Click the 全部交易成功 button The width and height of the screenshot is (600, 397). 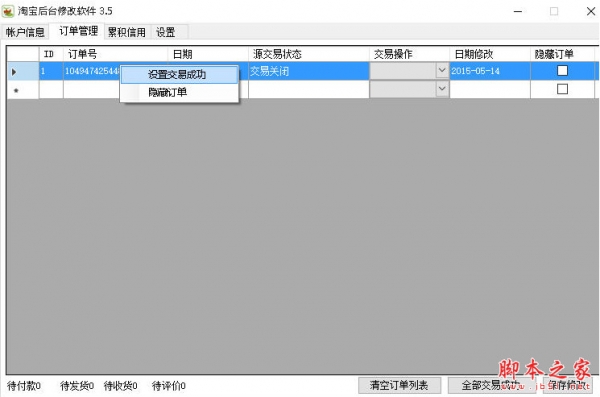point(492,385)
